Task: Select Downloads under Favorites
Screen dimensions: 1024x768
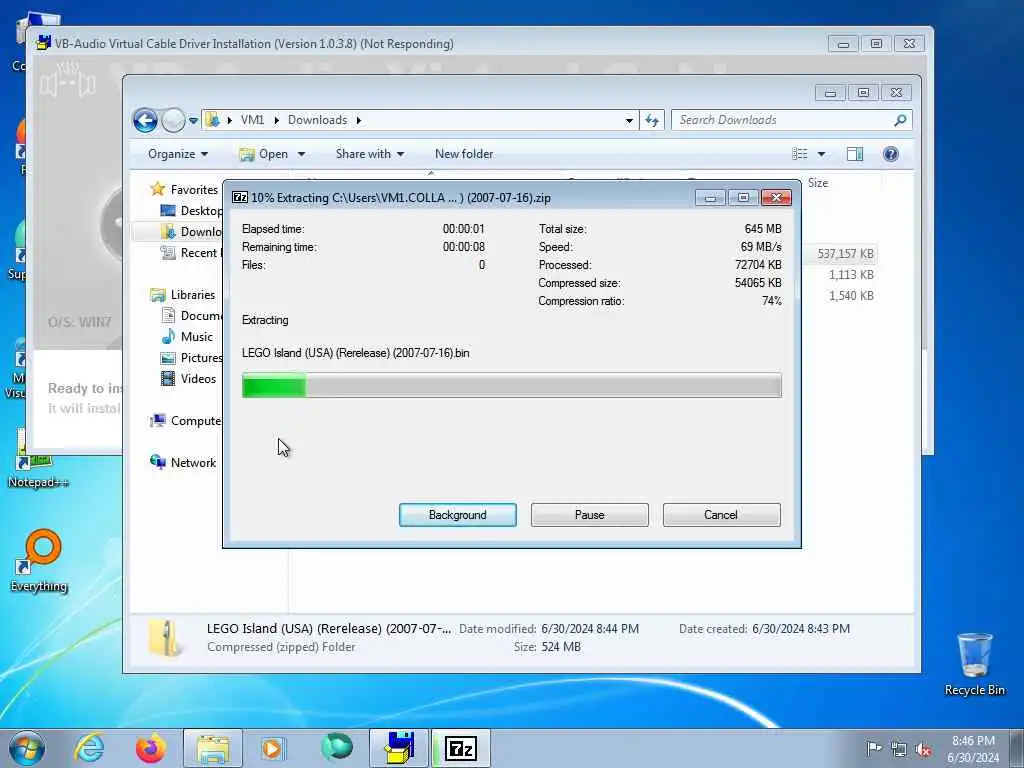Action: [x=192, y=231]
